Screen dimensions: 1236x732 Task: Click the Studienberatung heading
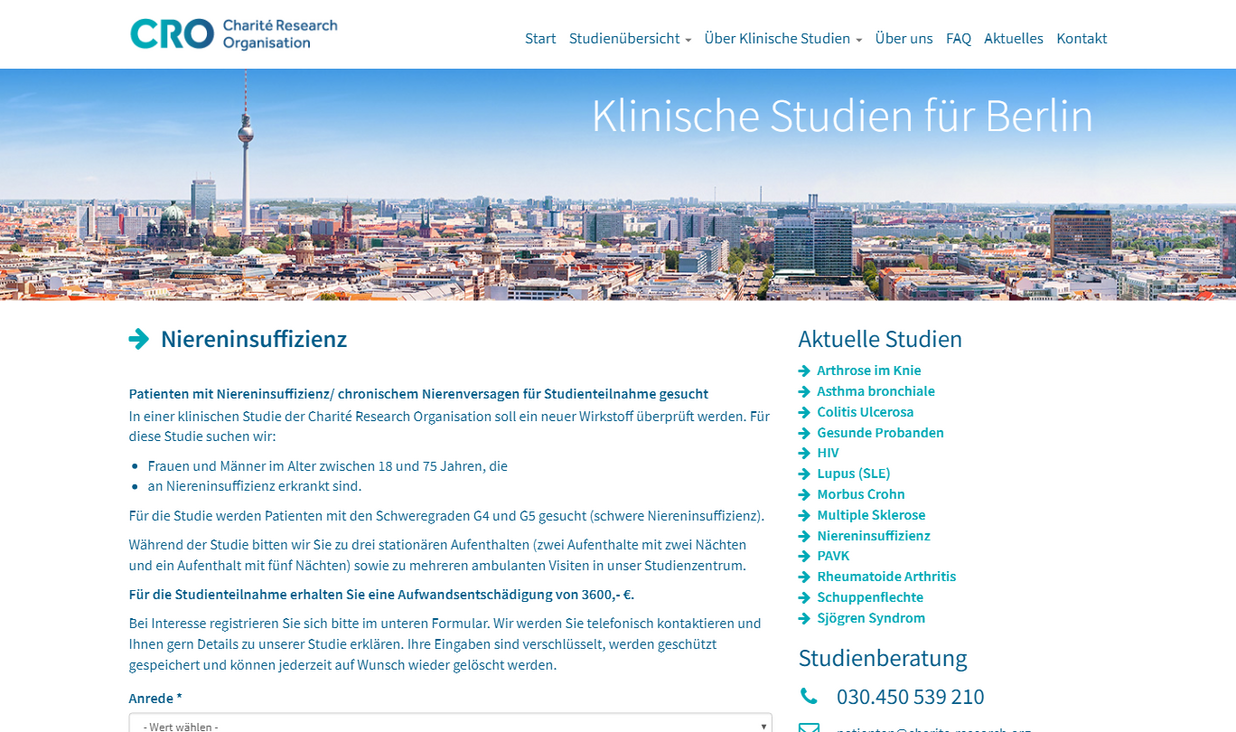tap(882, 658)
